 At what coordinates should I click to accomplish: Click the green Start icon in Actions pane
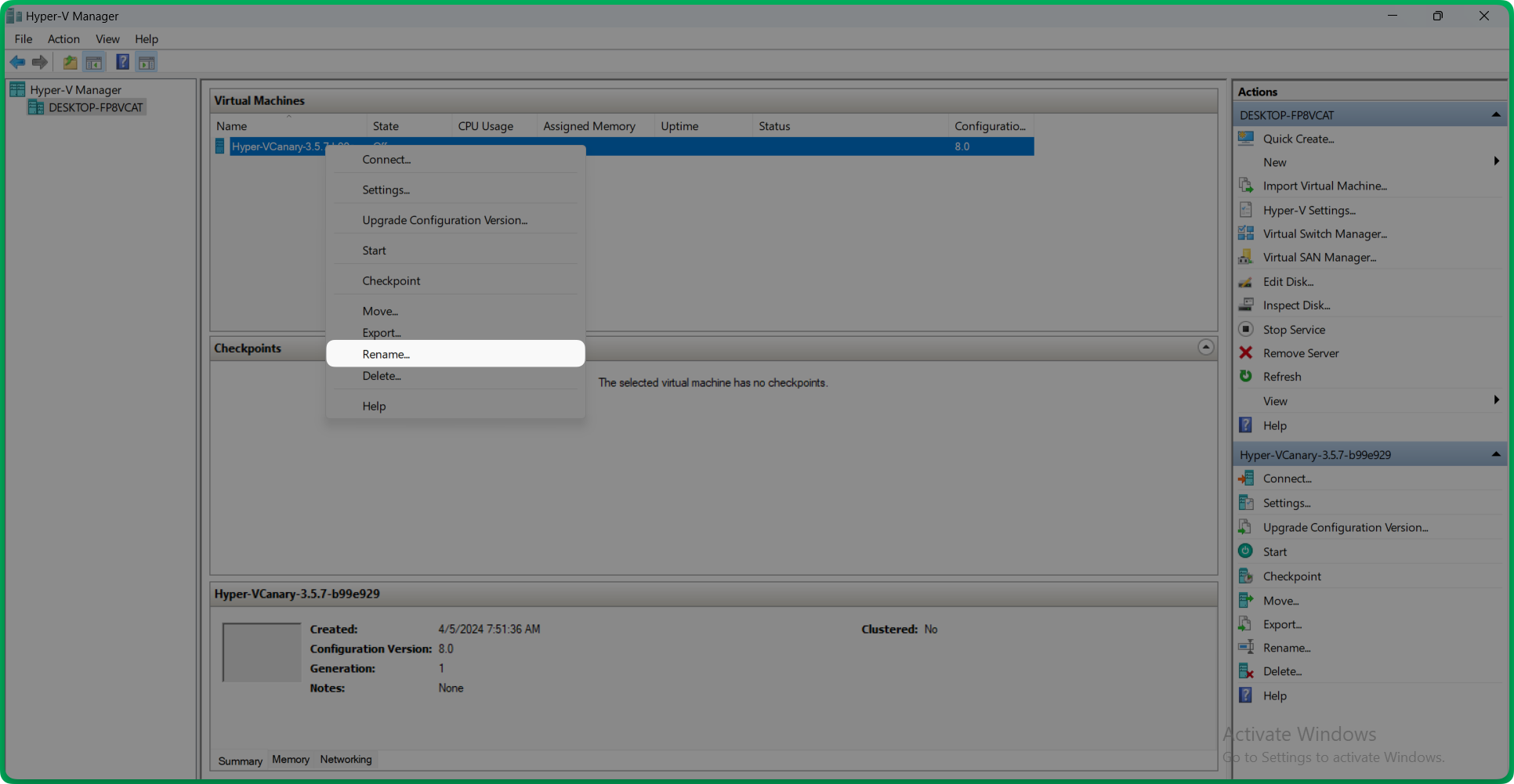click(x=1246, y=551)
